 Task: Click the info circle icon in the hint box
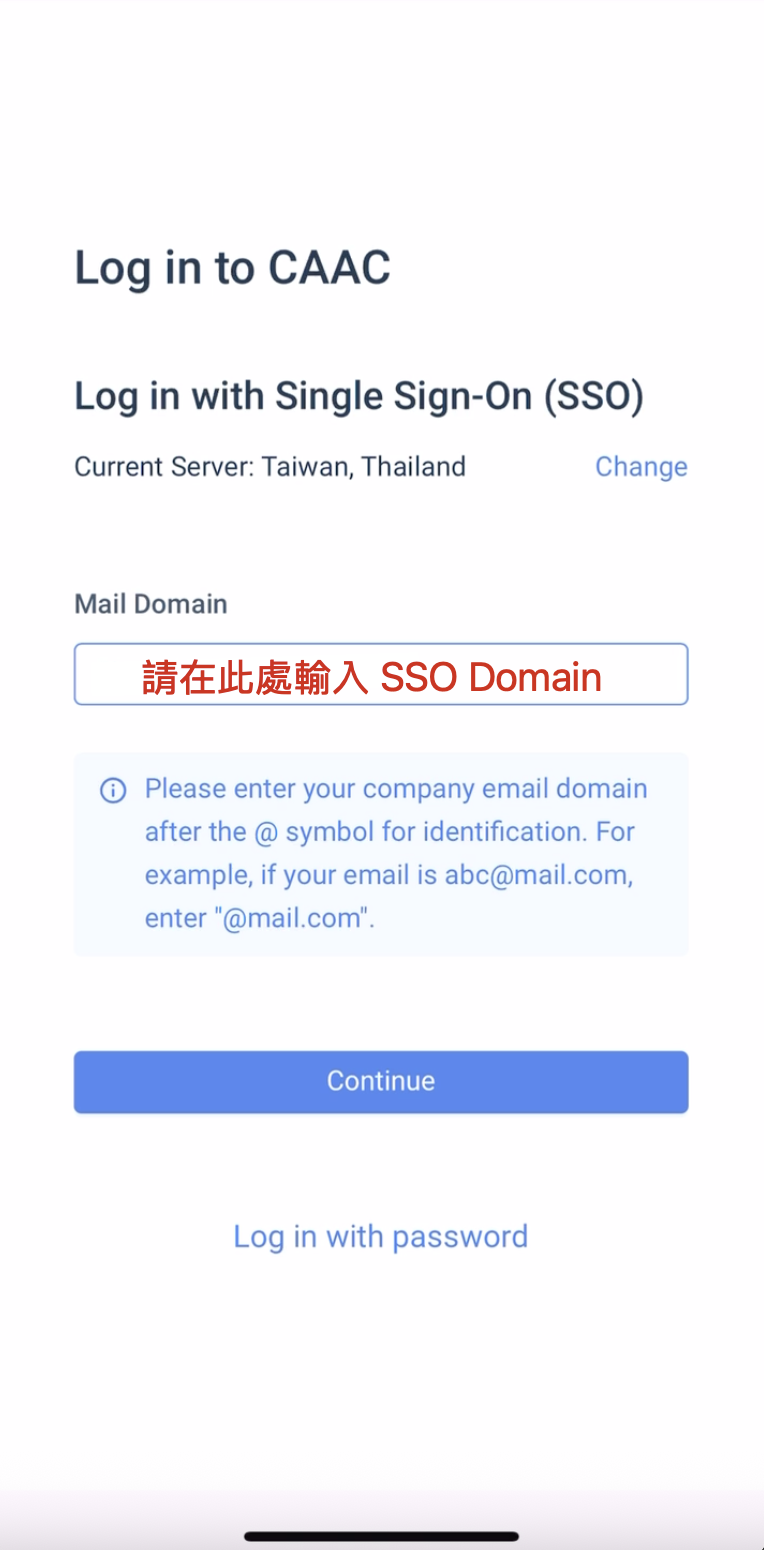[113, 790]
